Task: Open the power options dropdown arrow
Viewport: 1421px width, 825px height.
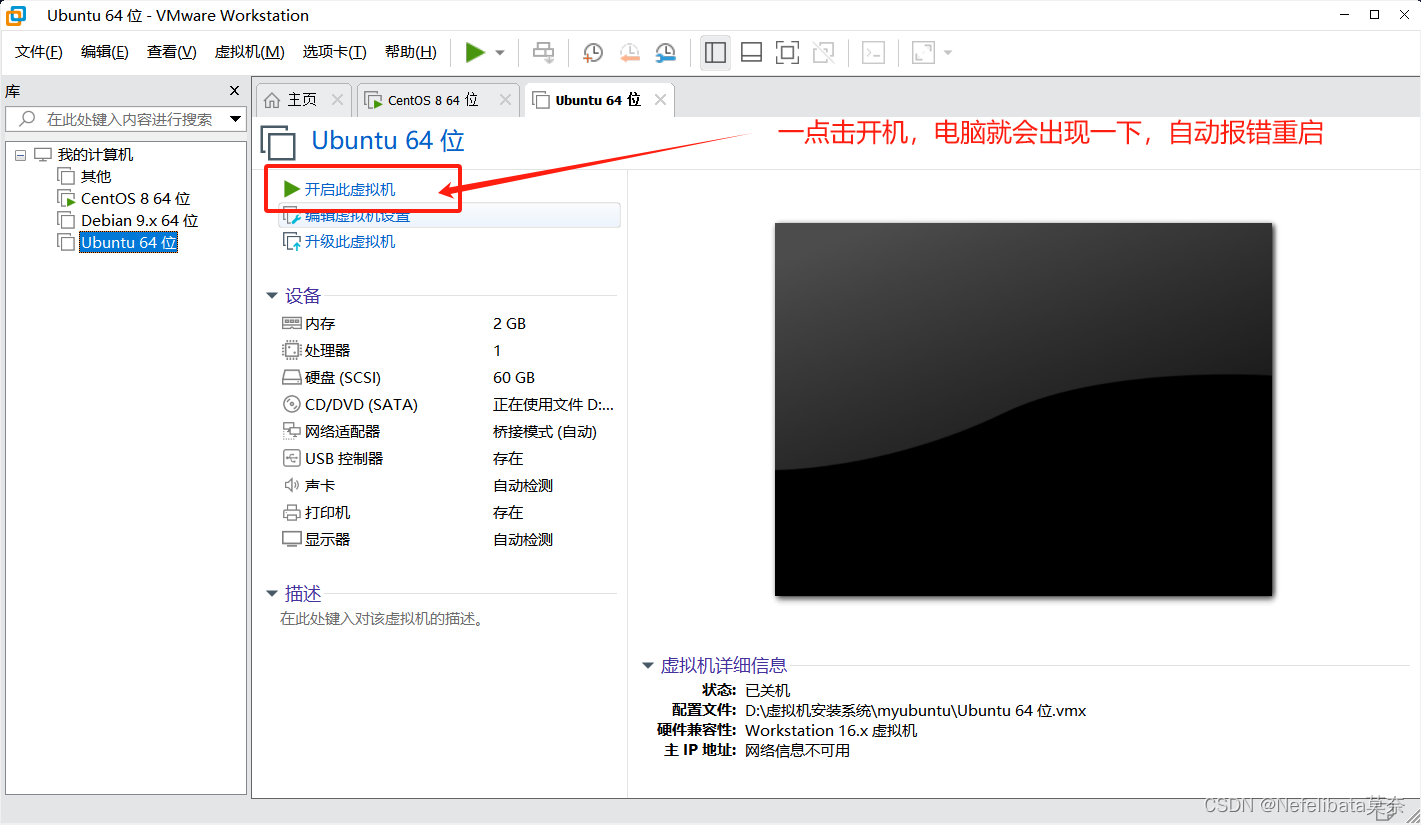Action: tap(500, 53)
